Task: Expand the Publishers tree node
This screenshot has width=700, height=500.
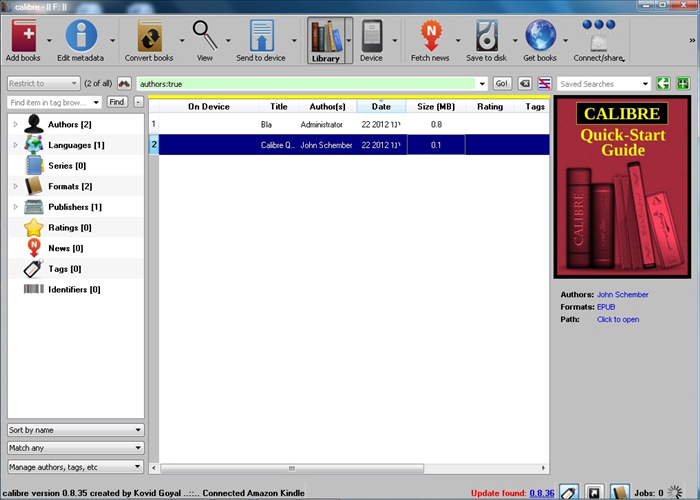Action: coord(16,207)
